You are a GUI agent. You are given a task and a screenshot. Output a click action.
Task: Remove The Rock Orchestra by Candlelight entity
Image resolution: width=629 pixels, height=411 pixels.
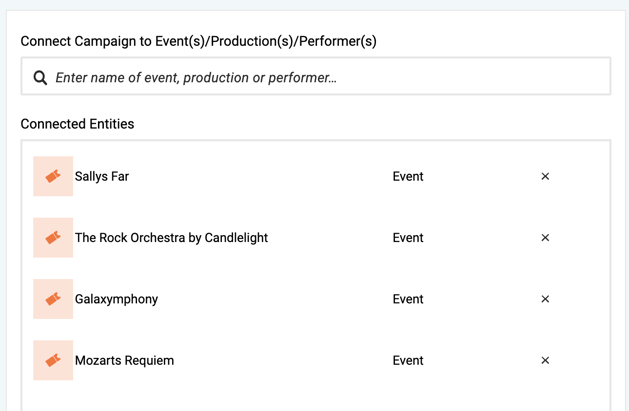point(545,238)
